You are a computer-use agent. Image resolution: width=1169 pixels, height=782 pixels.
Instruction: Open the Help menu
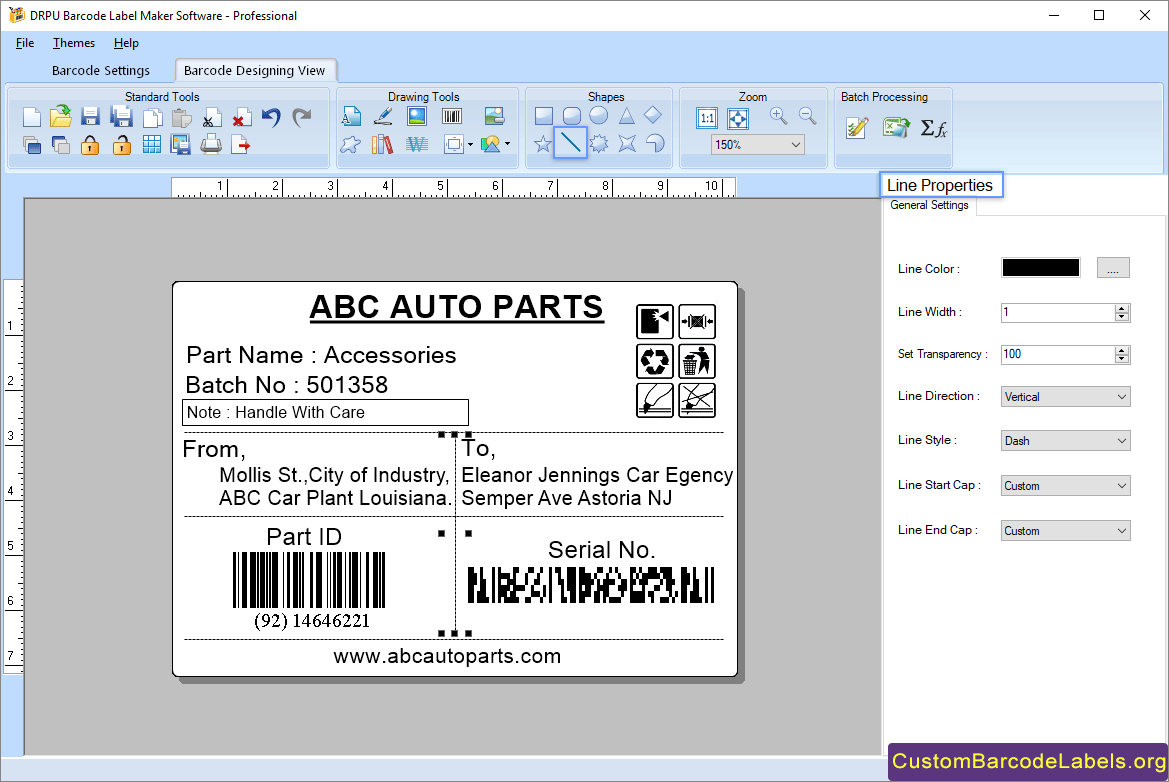[126, 43]
